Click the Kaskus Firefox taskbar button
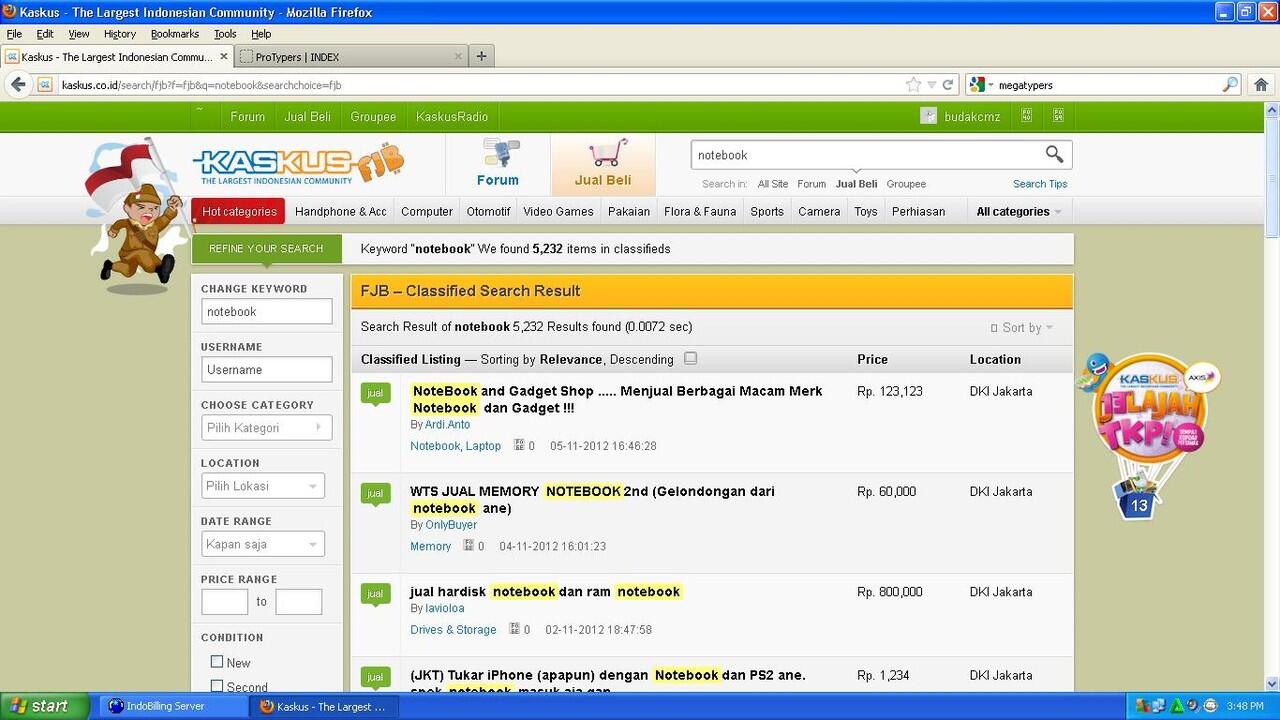The height and width of the screenshot is (720, 1280). click(325, 706)
